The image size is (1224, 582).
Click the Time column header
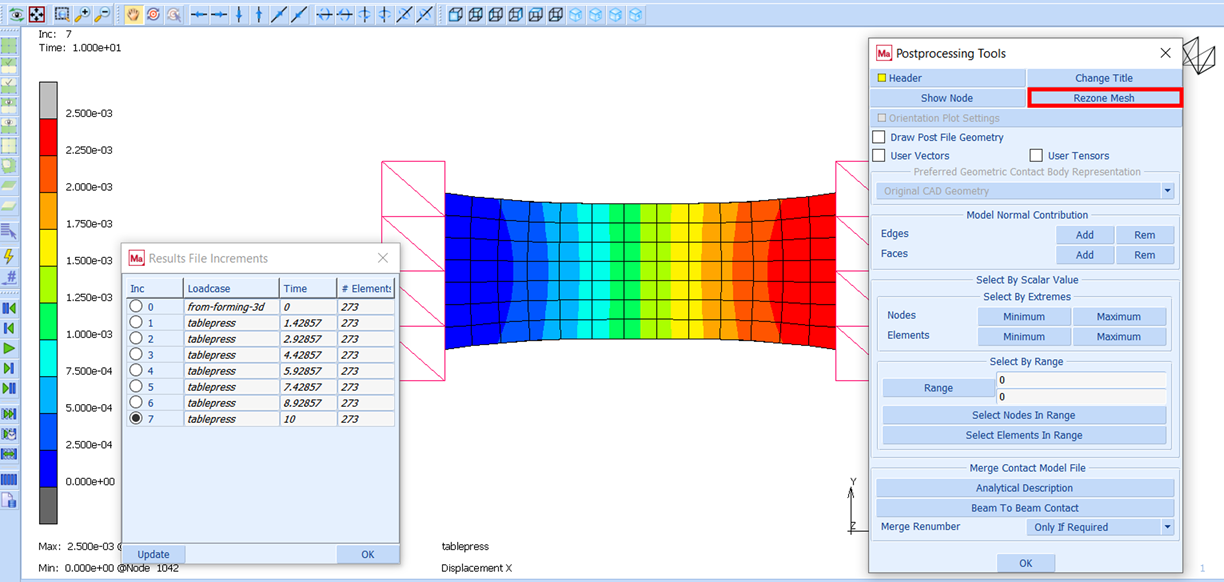[x=307, y=289]
